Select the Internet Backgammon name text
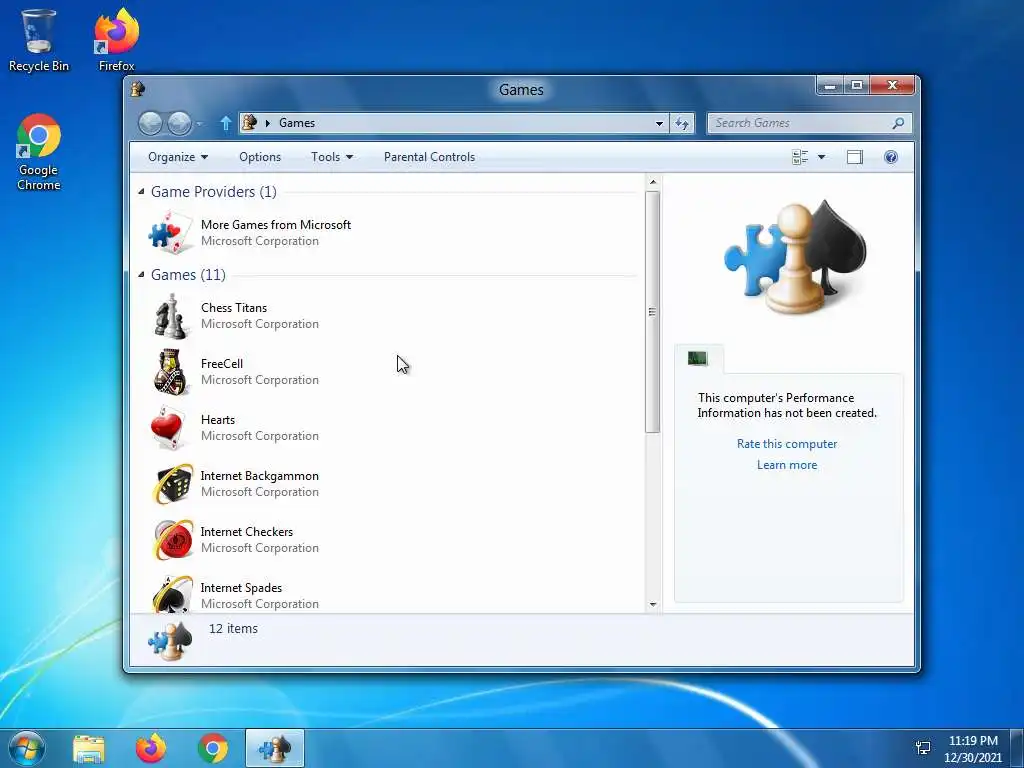The width and height of the screenshot is (1024, 768). coord(259,475)
